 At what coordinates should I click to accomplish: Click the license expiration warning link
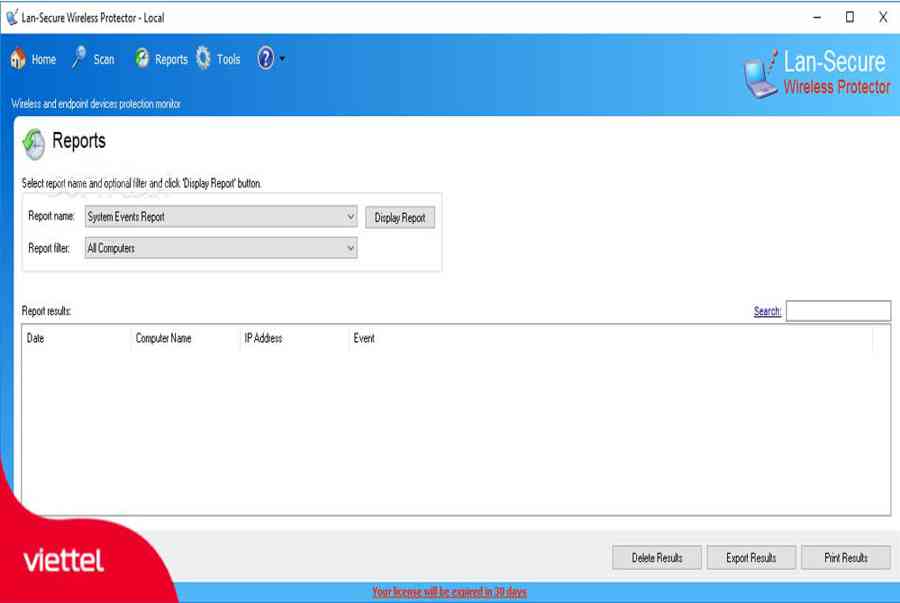449,592
